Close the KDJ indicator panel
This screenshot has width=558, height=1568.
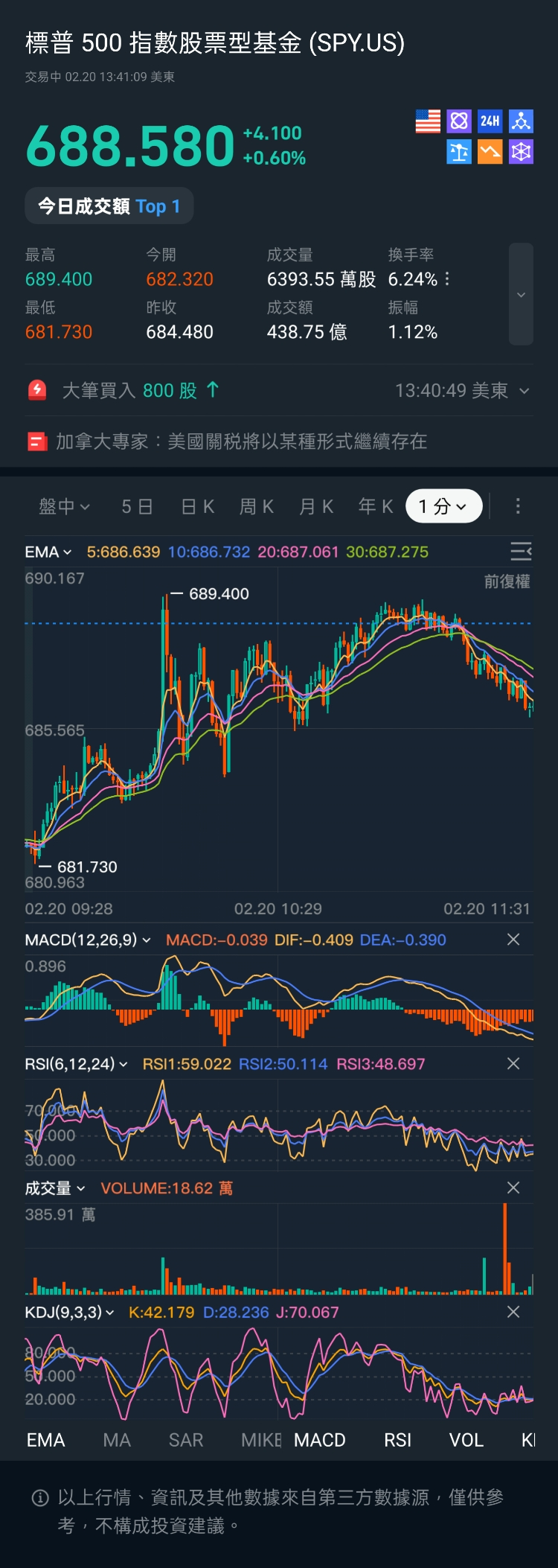click(x=513, y=1312)
